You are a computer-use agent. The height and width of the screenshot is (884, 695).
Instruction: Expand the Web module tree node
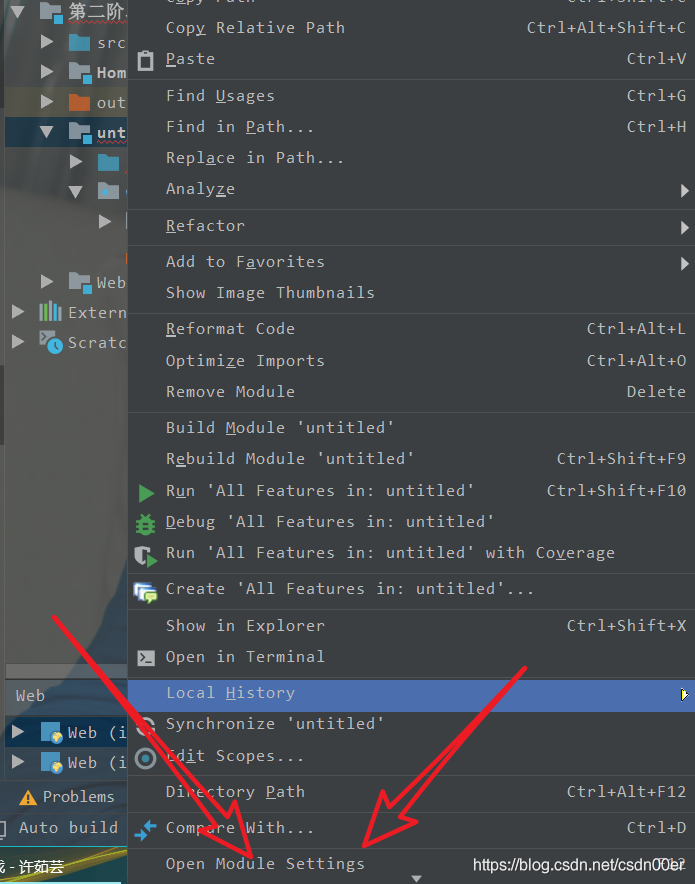(x=47, y=281)
